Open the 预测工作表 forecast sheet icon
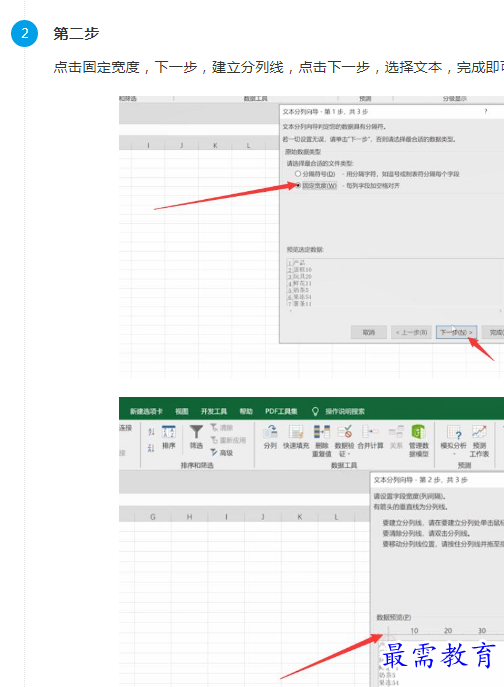504x687 pixels. tap(479, 432)
